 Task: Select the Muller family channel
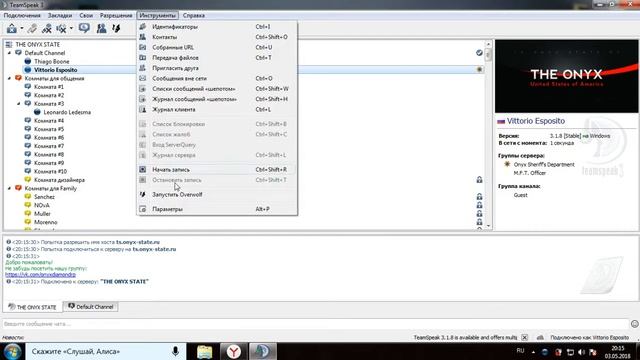click(x=42, y=213)
